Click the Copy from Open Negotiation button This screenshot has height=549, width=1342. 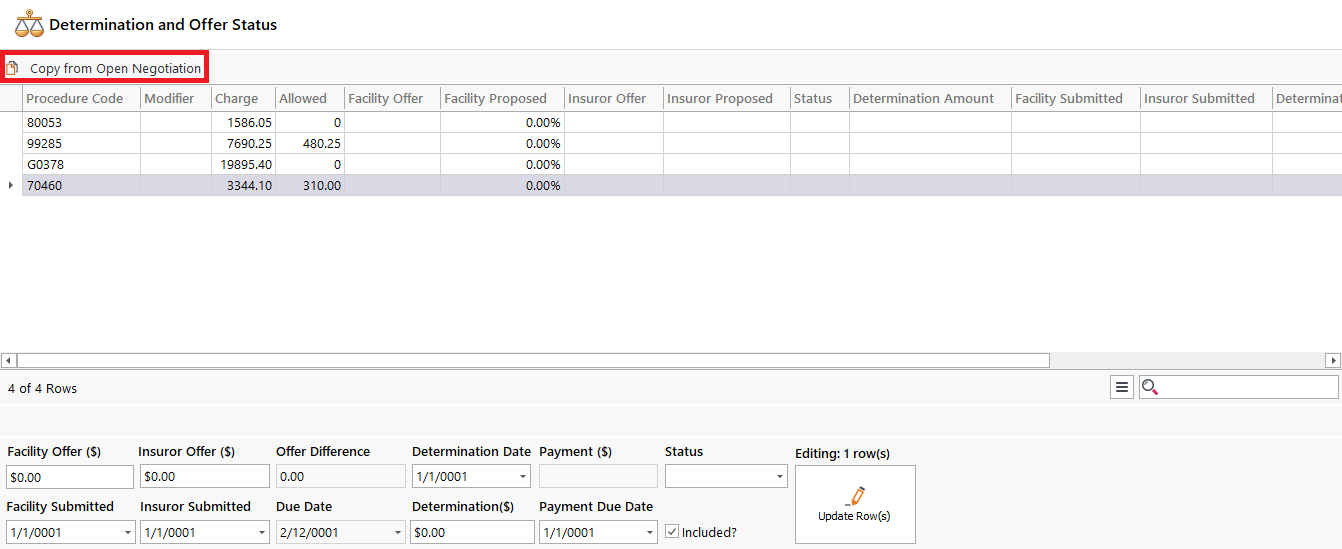click(105, 68)
